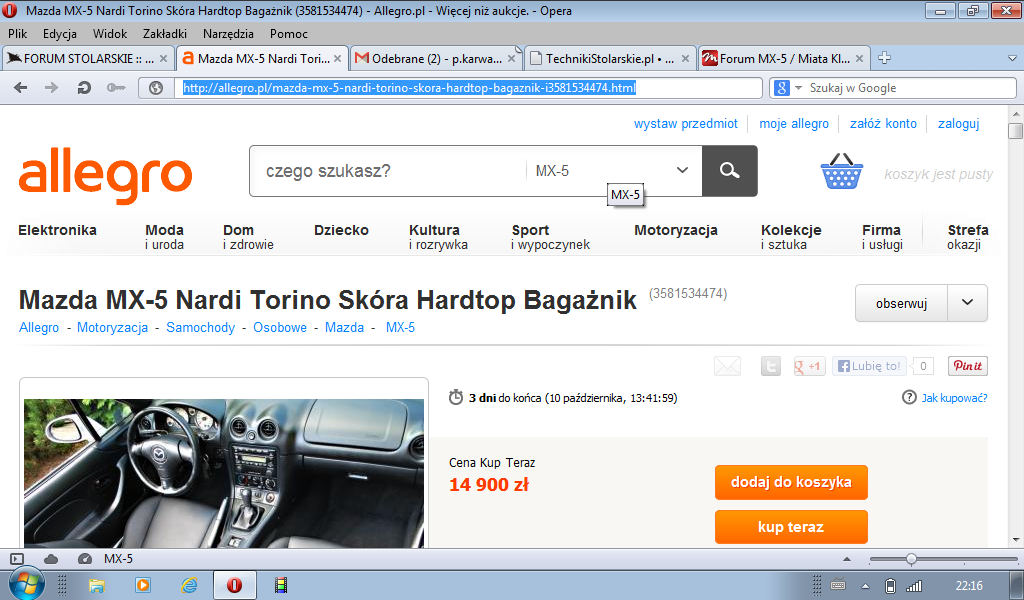Open the Elektronika category
This screenshot has height=600, width=1024.
tap(57, 230)
